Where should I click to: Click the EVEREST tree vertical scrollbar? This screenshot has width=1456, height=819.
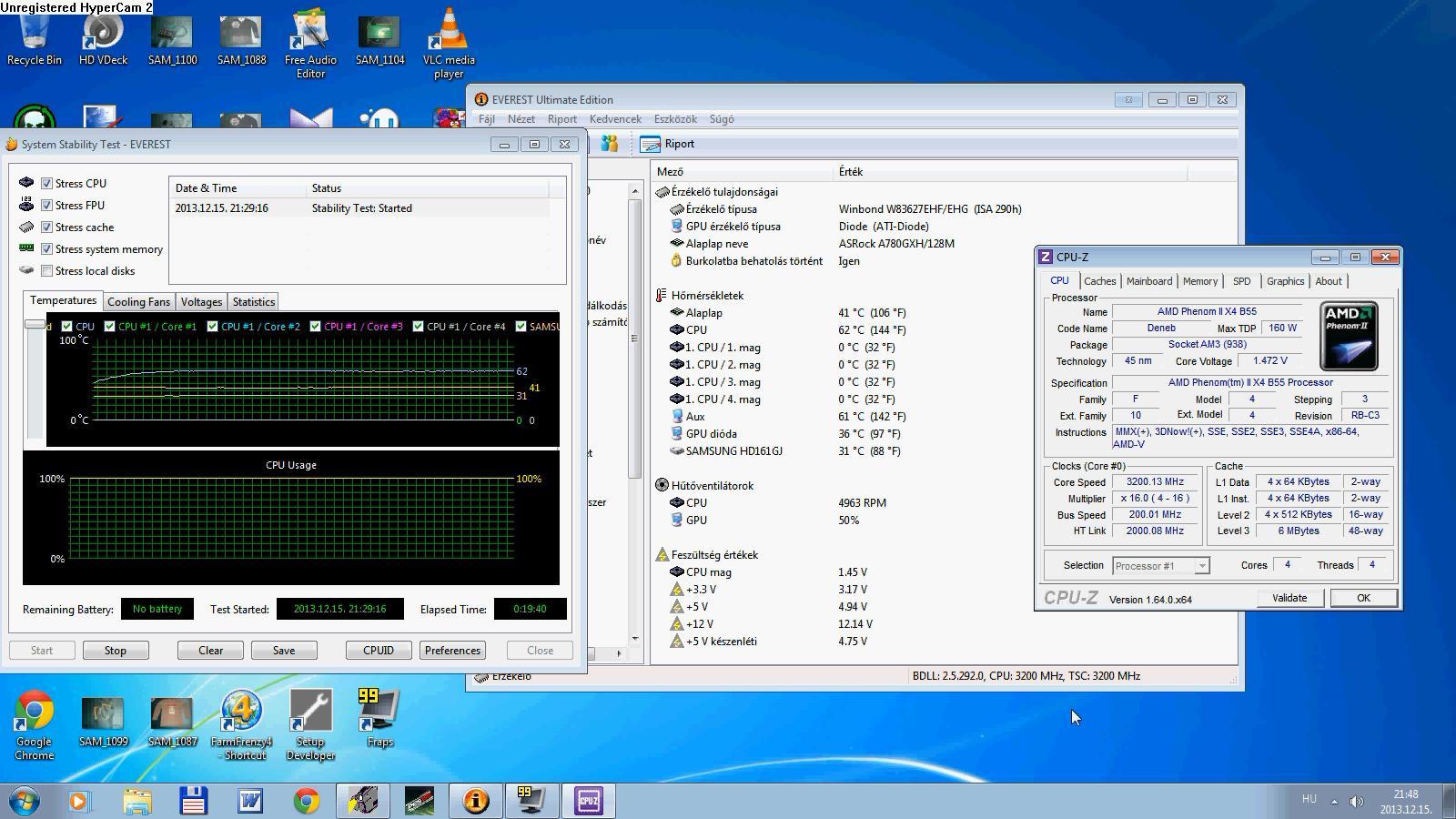[x=634, y=339]
